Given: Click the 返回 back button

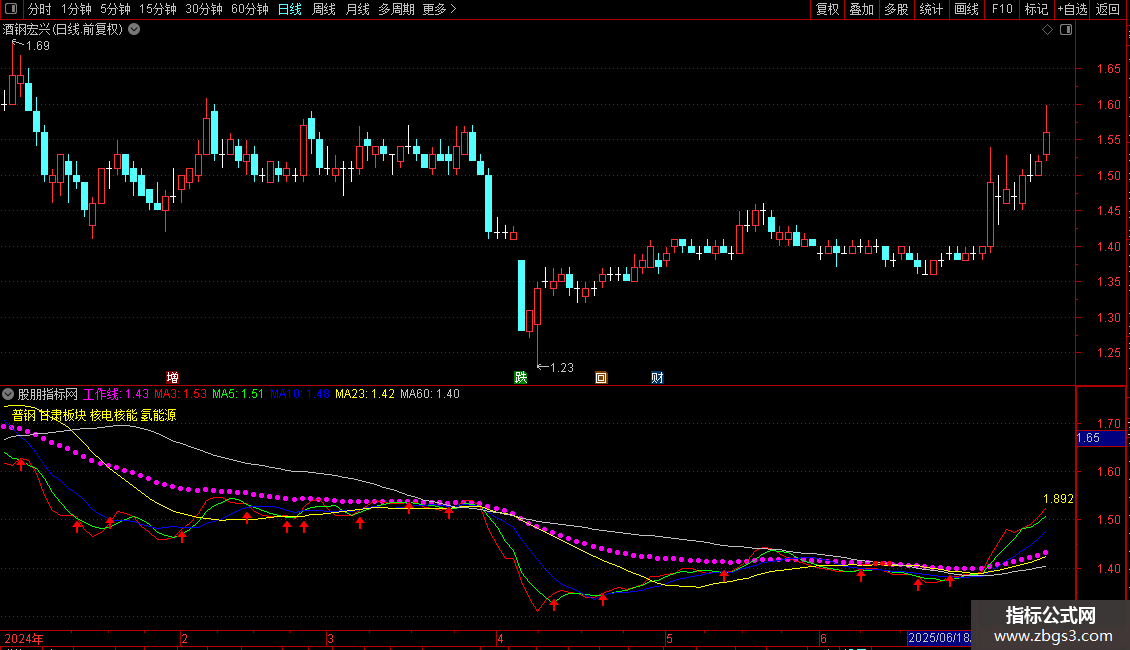Looking at the screenshot, I should click(x=1108, y=9).
